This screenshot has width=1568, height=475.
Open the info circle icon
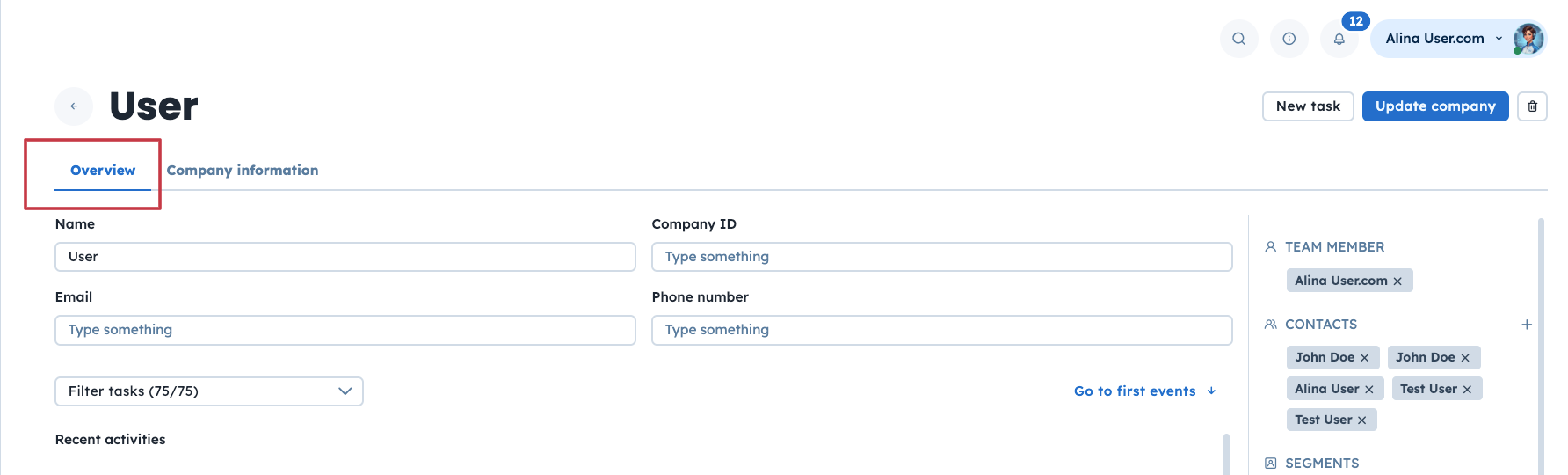[1289, 39]
